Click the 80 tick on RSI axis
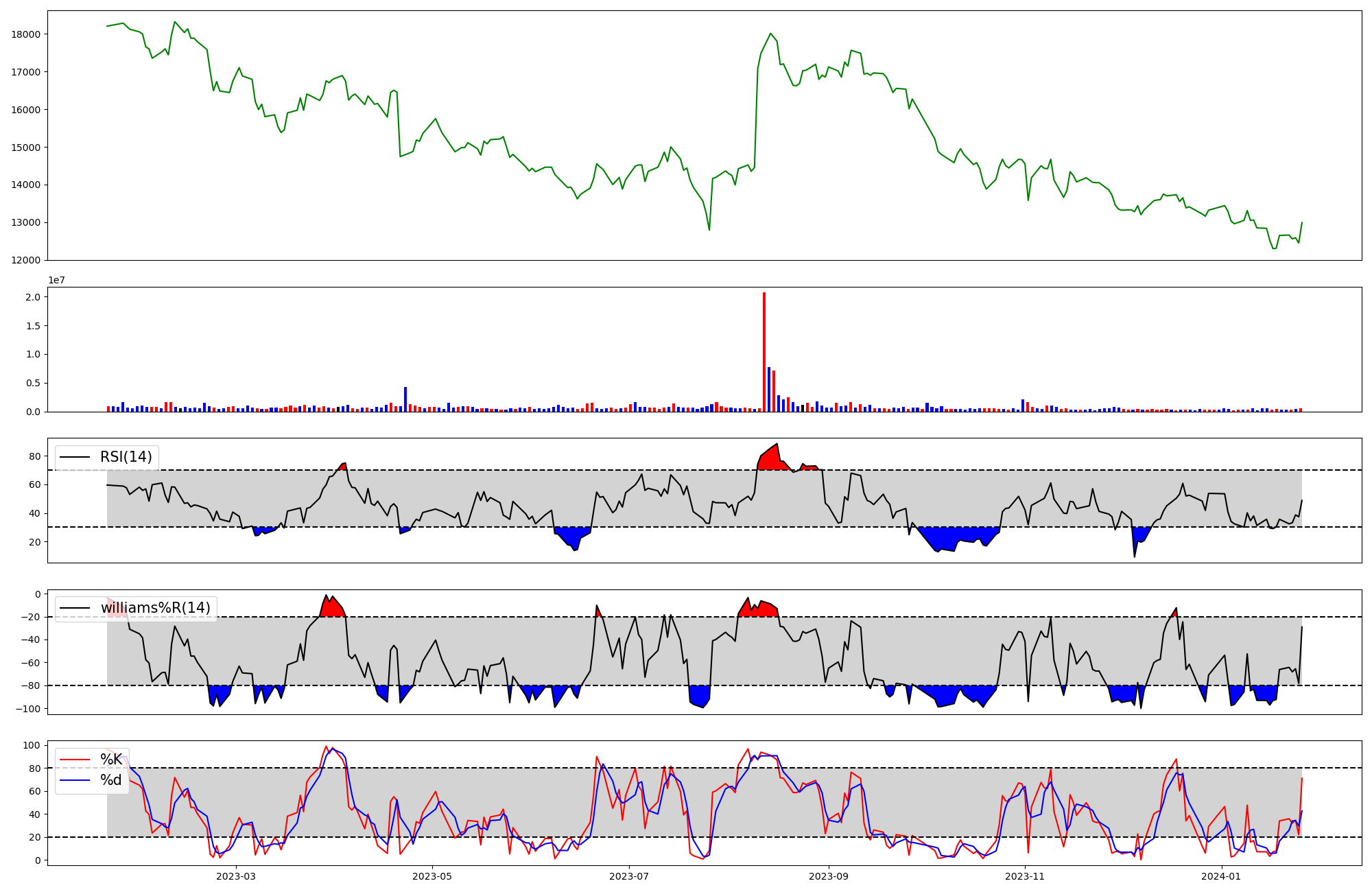Viewport: 1372px width, 892px height. click(x=35, y=456)
